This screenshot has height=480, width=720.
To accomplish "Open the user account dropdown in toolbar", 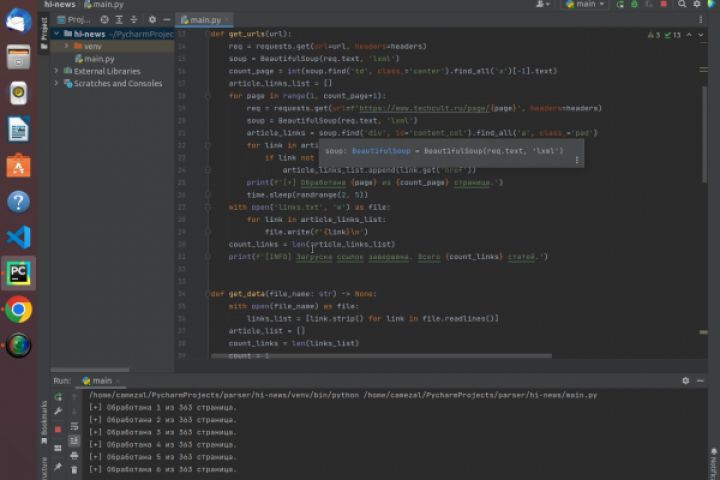I will click(543, 4).
